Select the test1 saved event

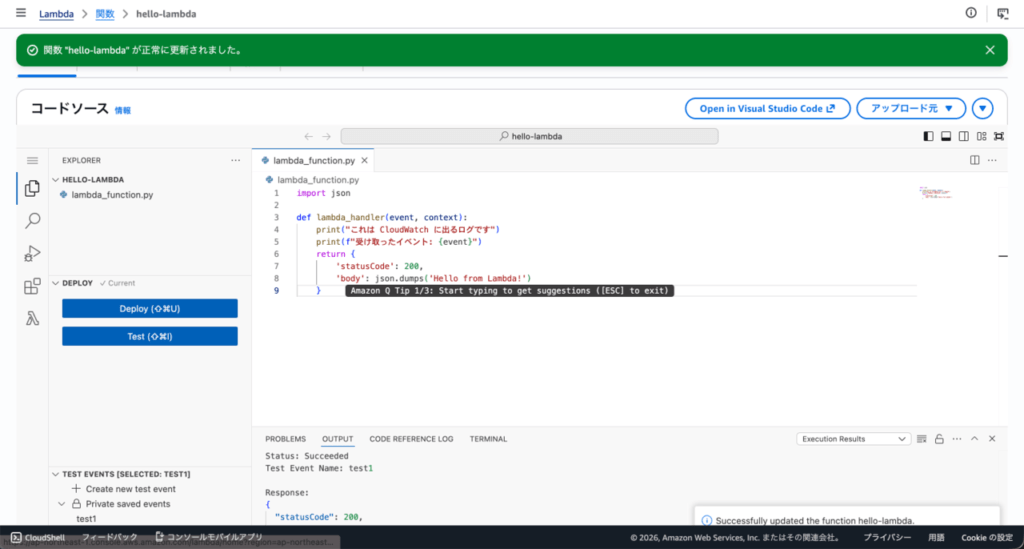click(86, 519)
